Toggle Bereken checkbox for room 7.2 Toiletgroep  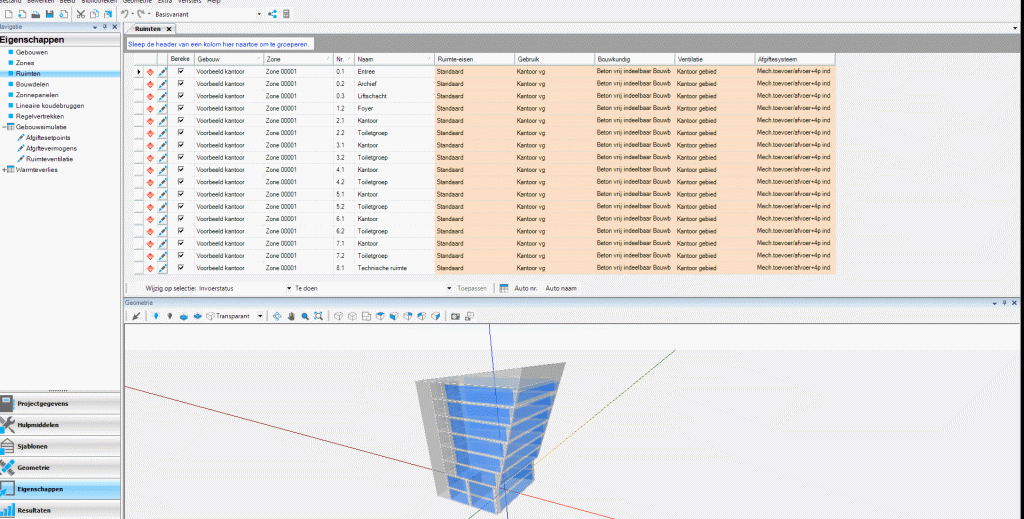[x=181, y=256]
